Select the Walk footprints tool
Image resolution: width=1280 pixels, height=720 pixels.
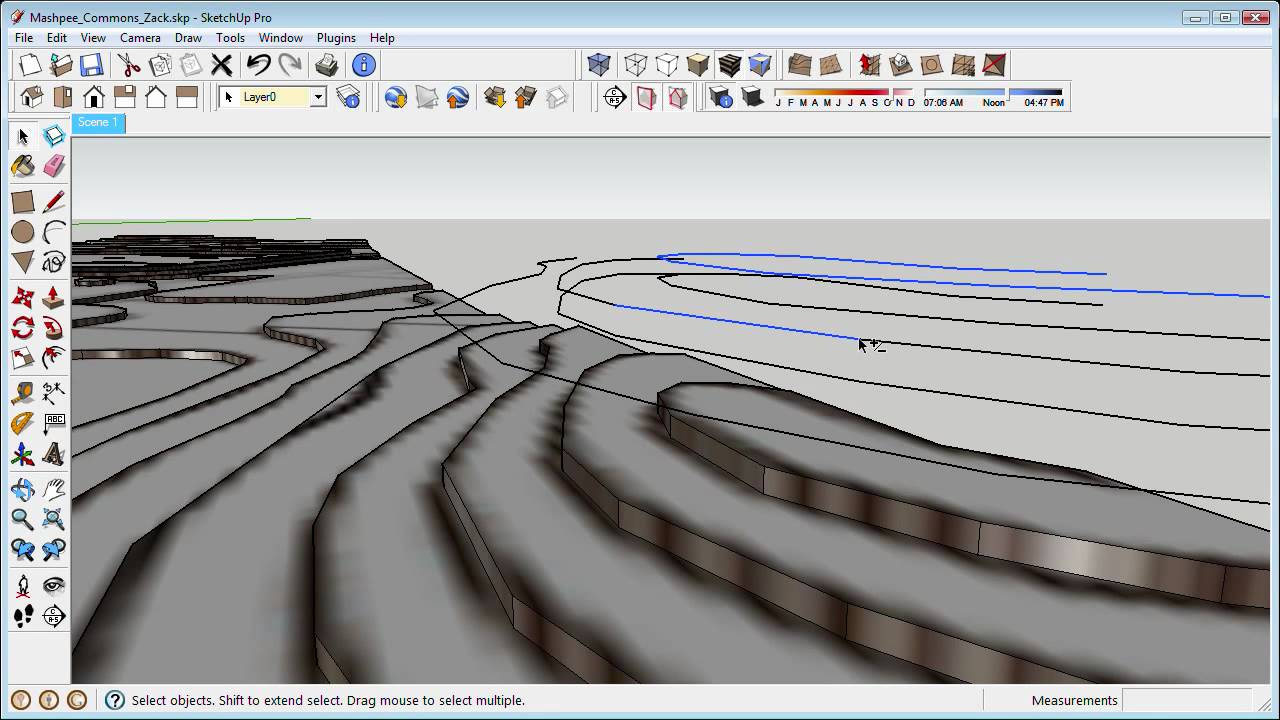23,616
